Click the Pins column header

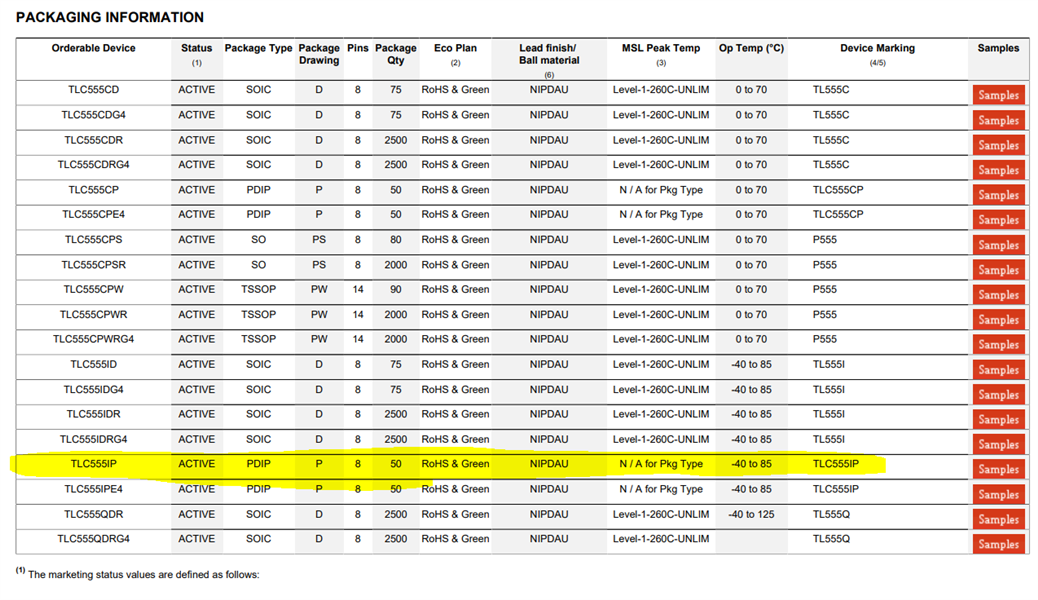(357, 48)
